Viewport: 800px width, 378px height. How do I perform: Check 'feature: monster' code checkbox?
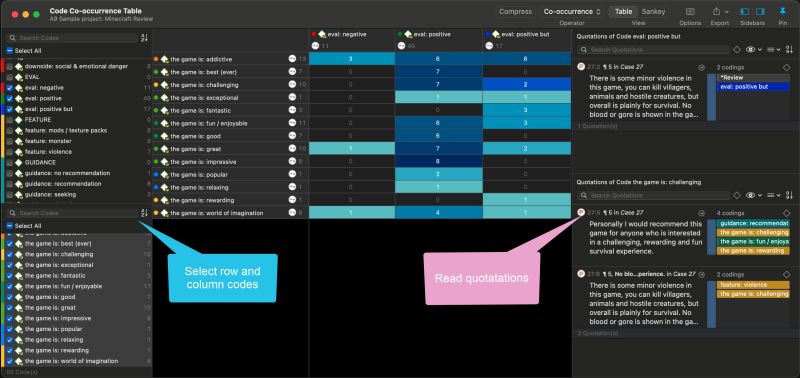coord(10,141)
